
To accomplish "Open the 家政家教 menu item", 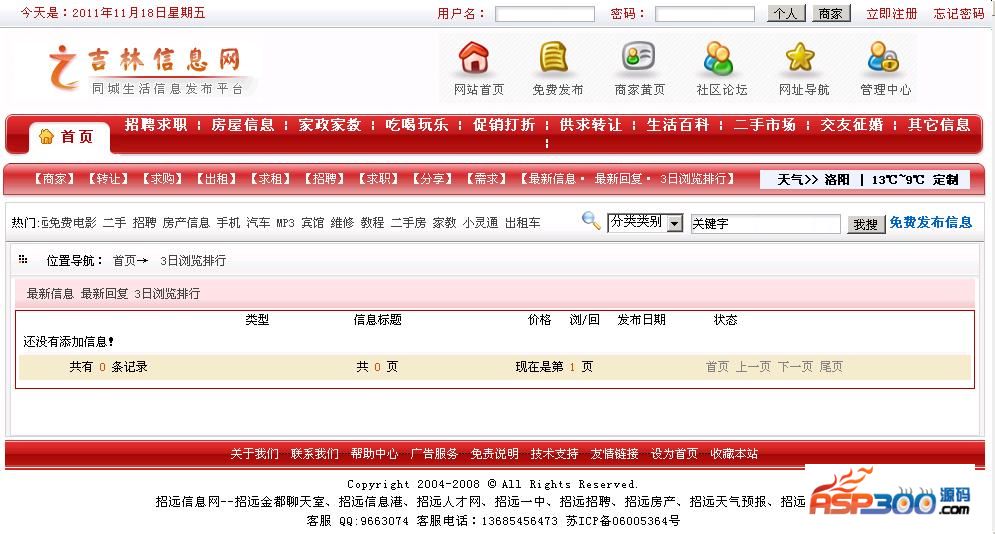I will 330,124.
